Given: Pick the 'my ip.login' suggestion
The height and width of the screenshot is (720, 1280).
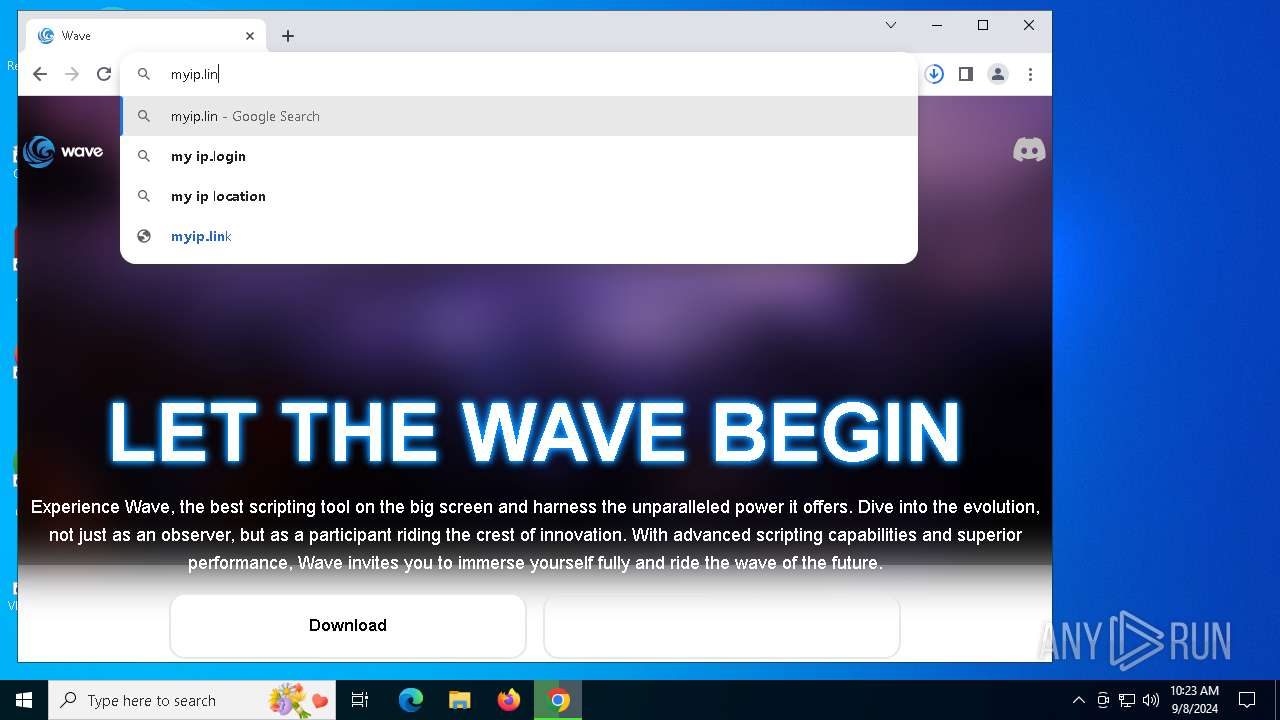Looking at the screenshot, I should pyautogui.click(x=519, y=156).
